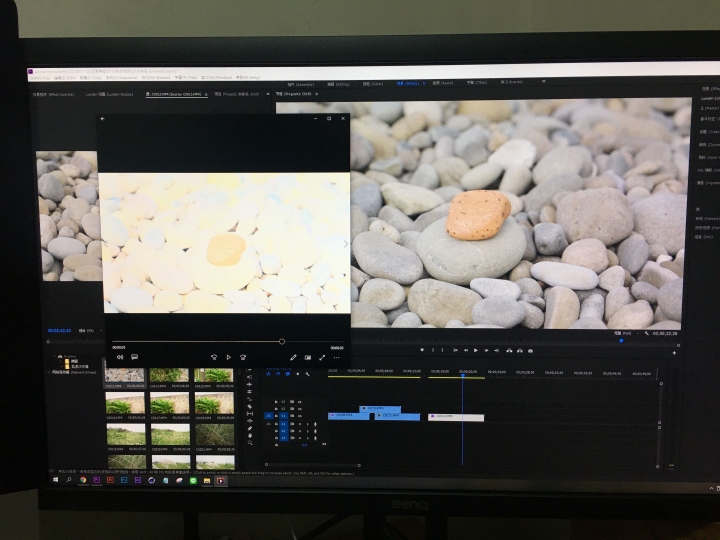Open timeline display settings wrench
The image size is (720, 540).
click(x=307, y=374)
